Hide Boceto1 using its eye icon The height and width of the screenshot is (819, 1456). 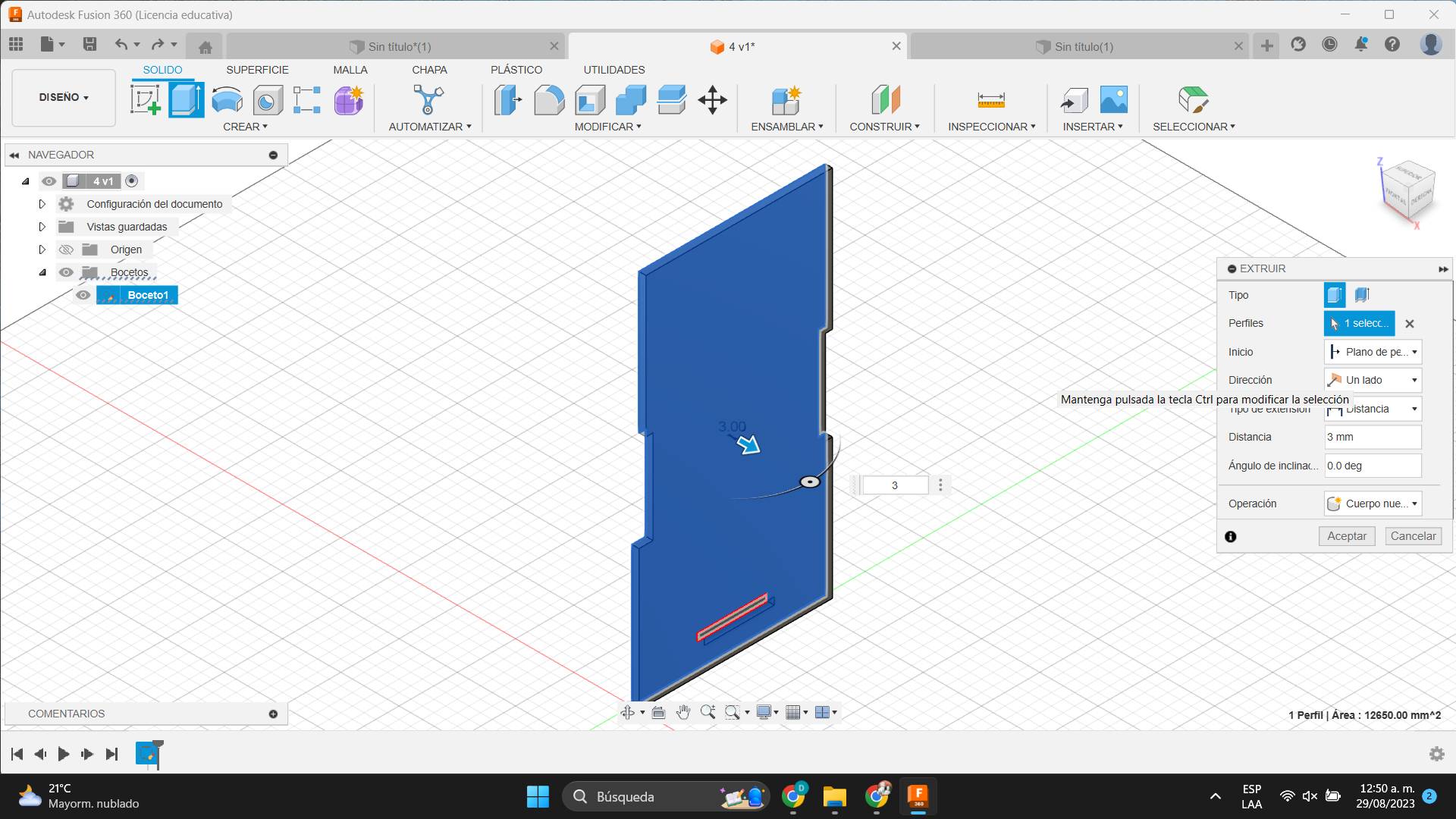point(83,295)
